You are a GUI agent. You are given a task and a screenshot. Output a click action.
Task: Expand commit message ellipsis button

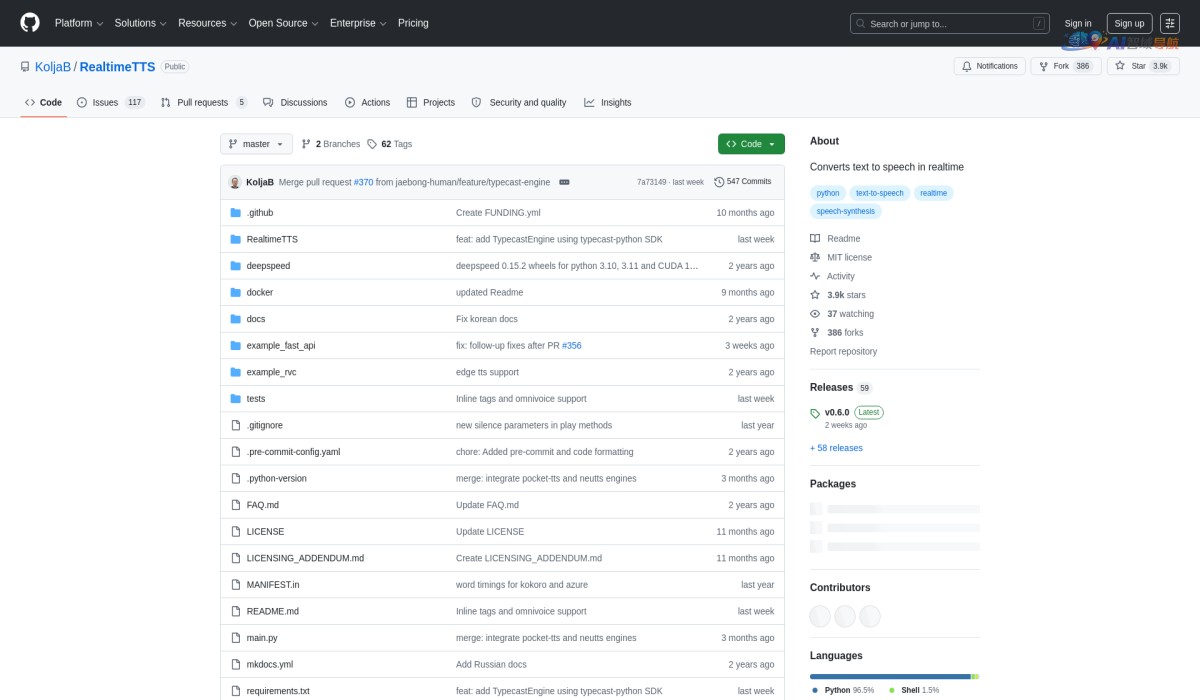[x=564, y=182]
